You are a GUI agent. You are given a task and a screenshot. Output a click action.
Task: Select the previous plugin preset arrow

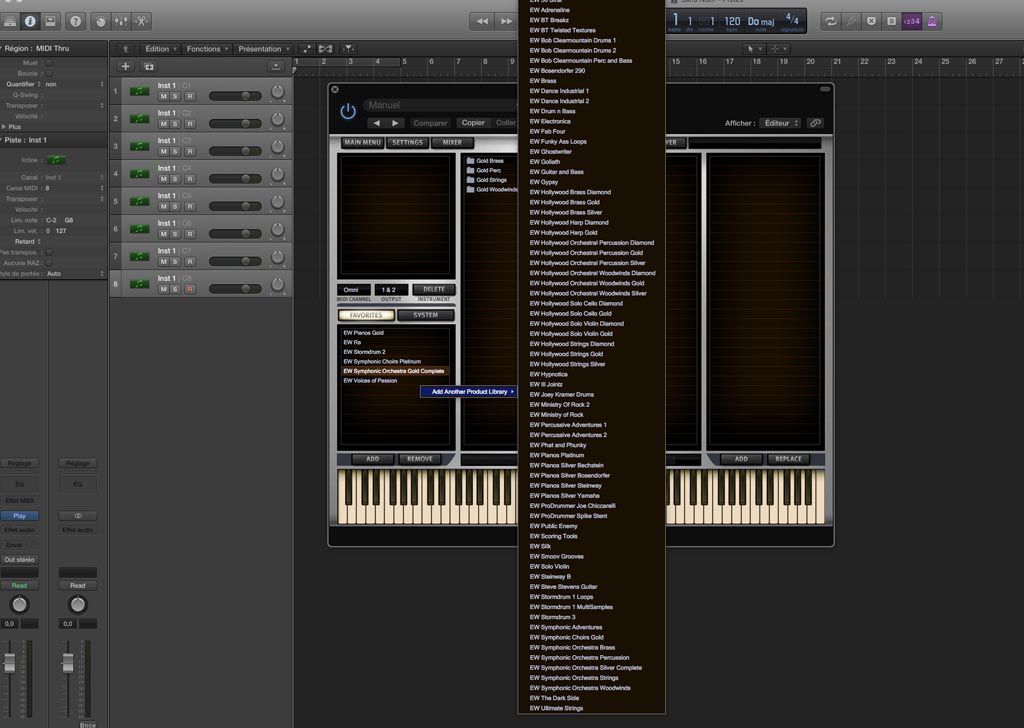[x=376, y=123]
